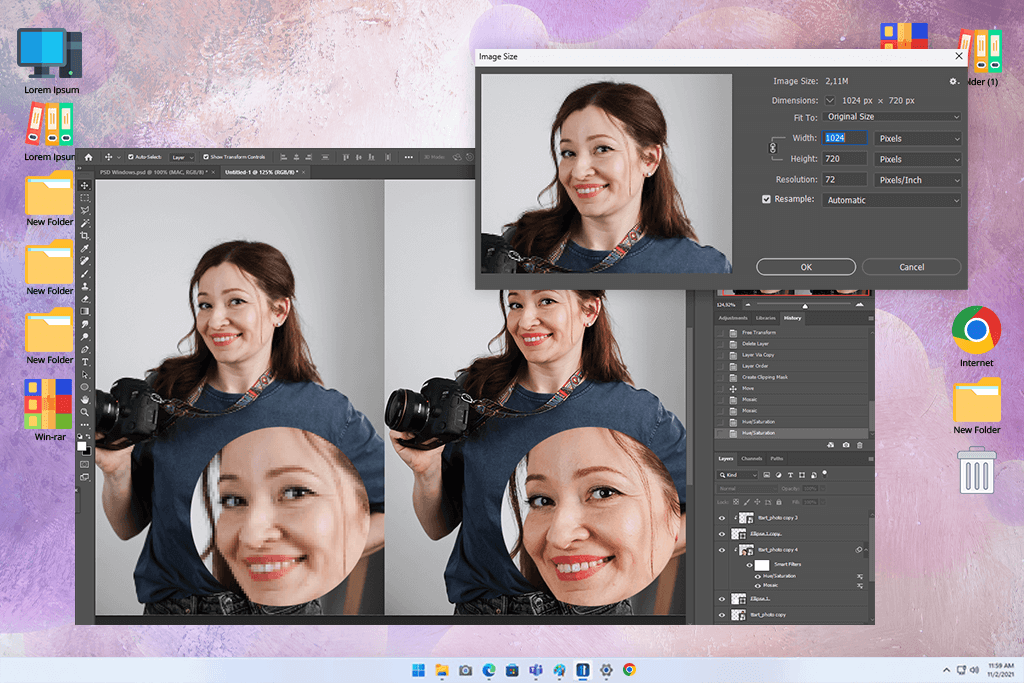Image resolution: width=1024 pixels, height=683 pixels.
Task: Create new snapshot with camera icon
Action: click(846, 445)
